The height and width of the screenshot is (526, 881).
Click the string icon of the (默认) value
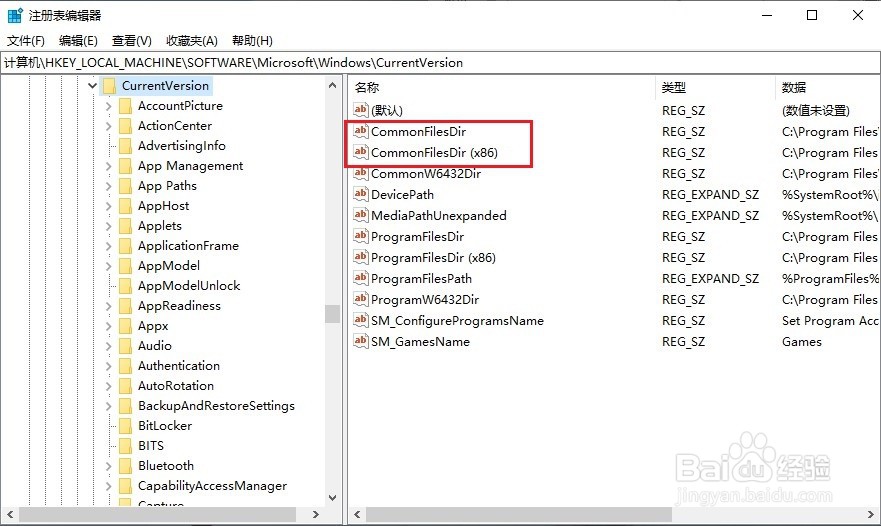[x=360, y=110]
